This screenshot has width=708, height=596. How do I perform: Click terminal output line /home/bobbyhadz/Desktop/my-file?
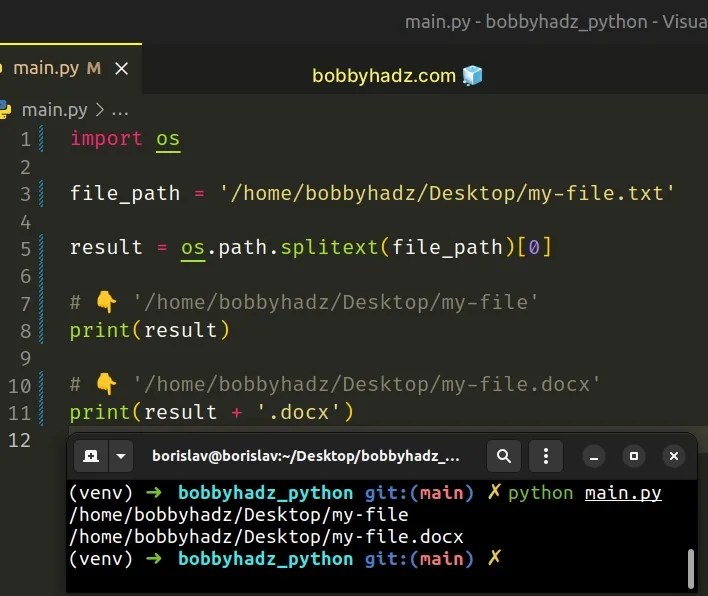[238, 515]
